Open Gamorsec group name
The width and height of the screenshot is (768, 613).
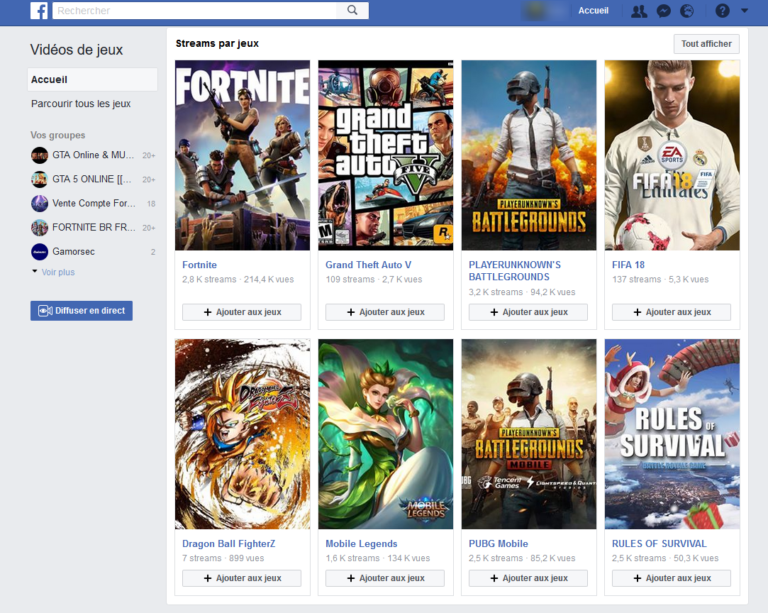click(73, 252)
